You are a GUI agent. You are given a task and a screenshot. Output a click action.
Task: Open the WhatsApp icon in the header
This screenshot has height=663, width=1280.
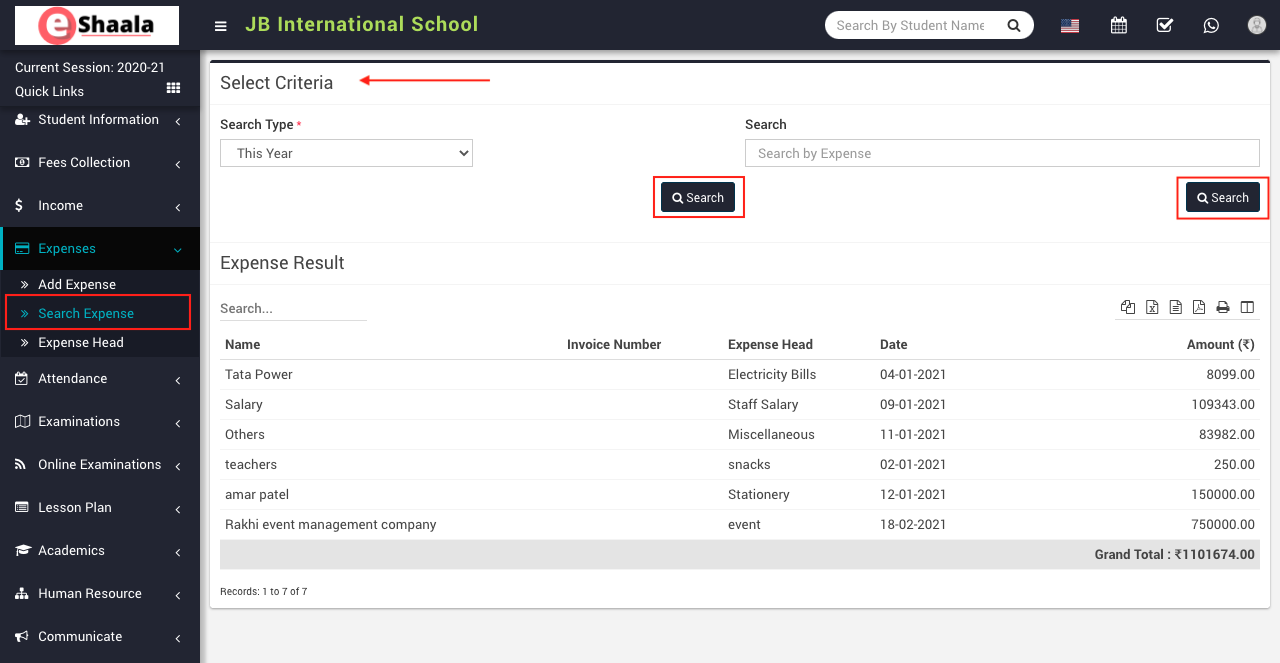(x=1211, y=25)
